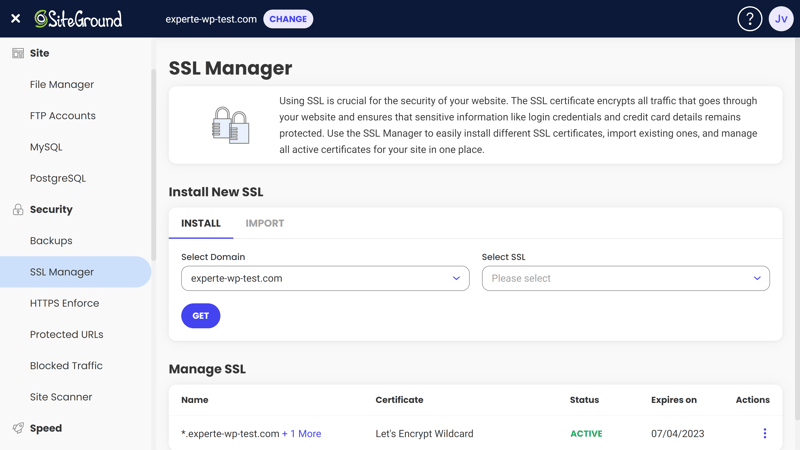Open actions menu for Let's Encrypt Wildcard certificate
The height and width of the screenshot is (450, 800).
coord(764,433)
